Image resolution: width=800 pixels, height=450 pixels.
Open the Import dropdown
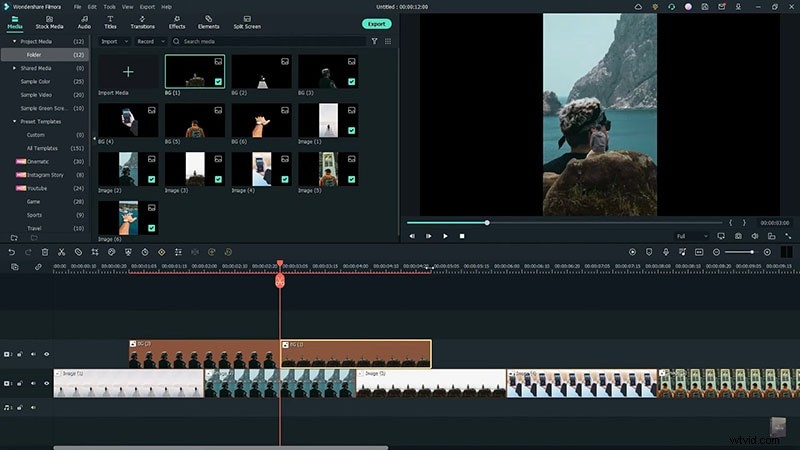click(x=114, y=41)
